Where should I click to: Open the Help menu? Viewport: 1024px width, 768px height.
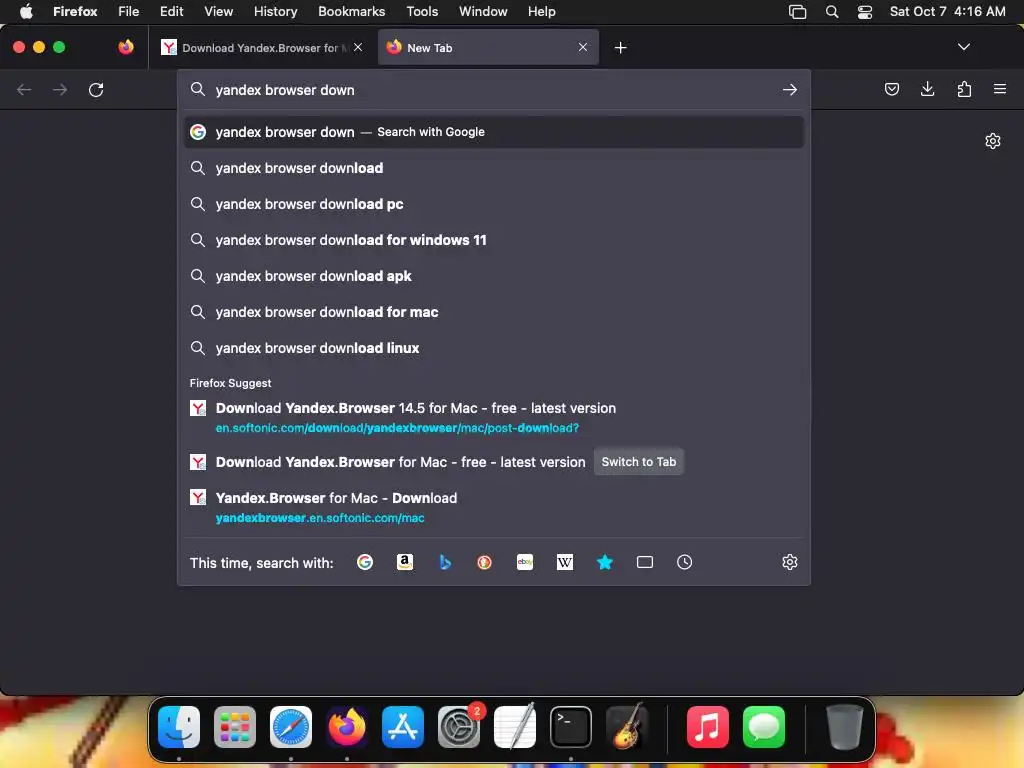click(541, 12)
